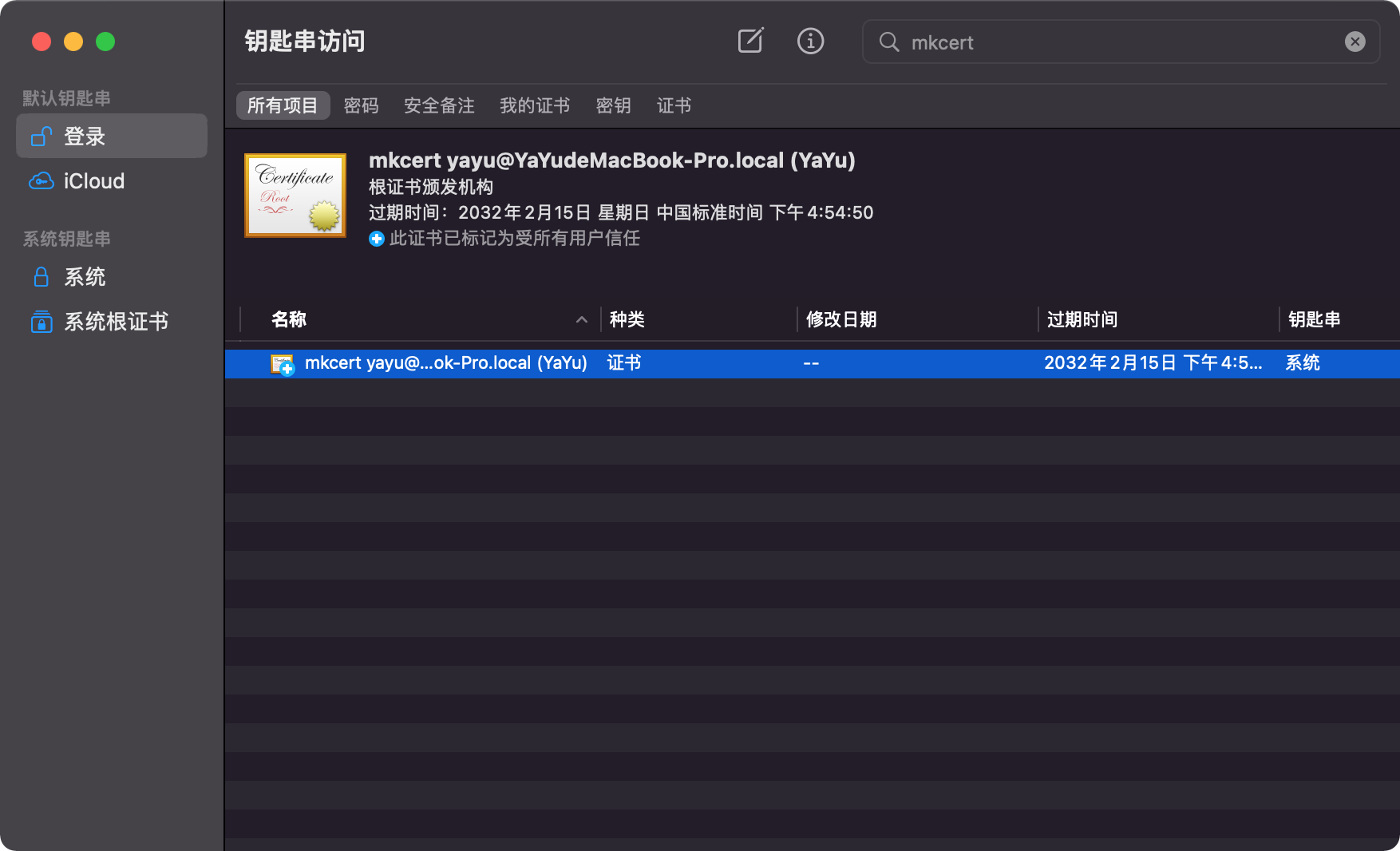Click the 系统钥匙串 sidebar heading
This screenshot has height=851, width=1400.
pos(66,239)
